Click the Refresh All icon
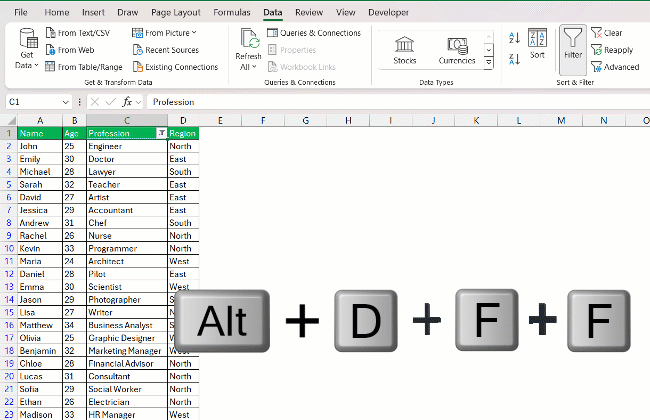650x420 pixels. [x=249, y=39]
